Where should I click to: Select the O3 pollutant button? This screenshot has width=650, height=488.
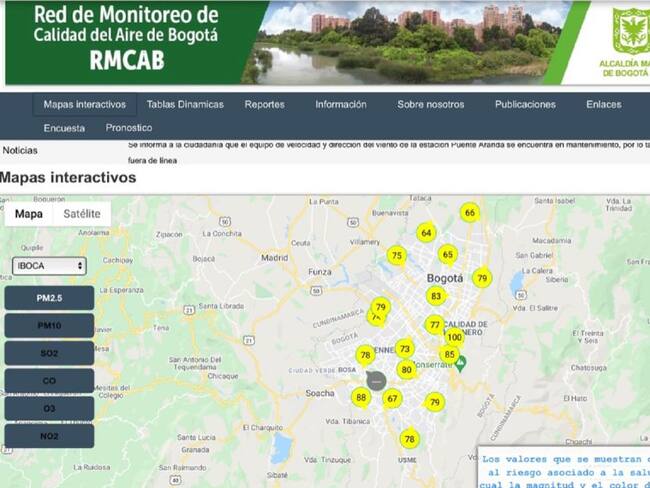click(x=49, y=408)
